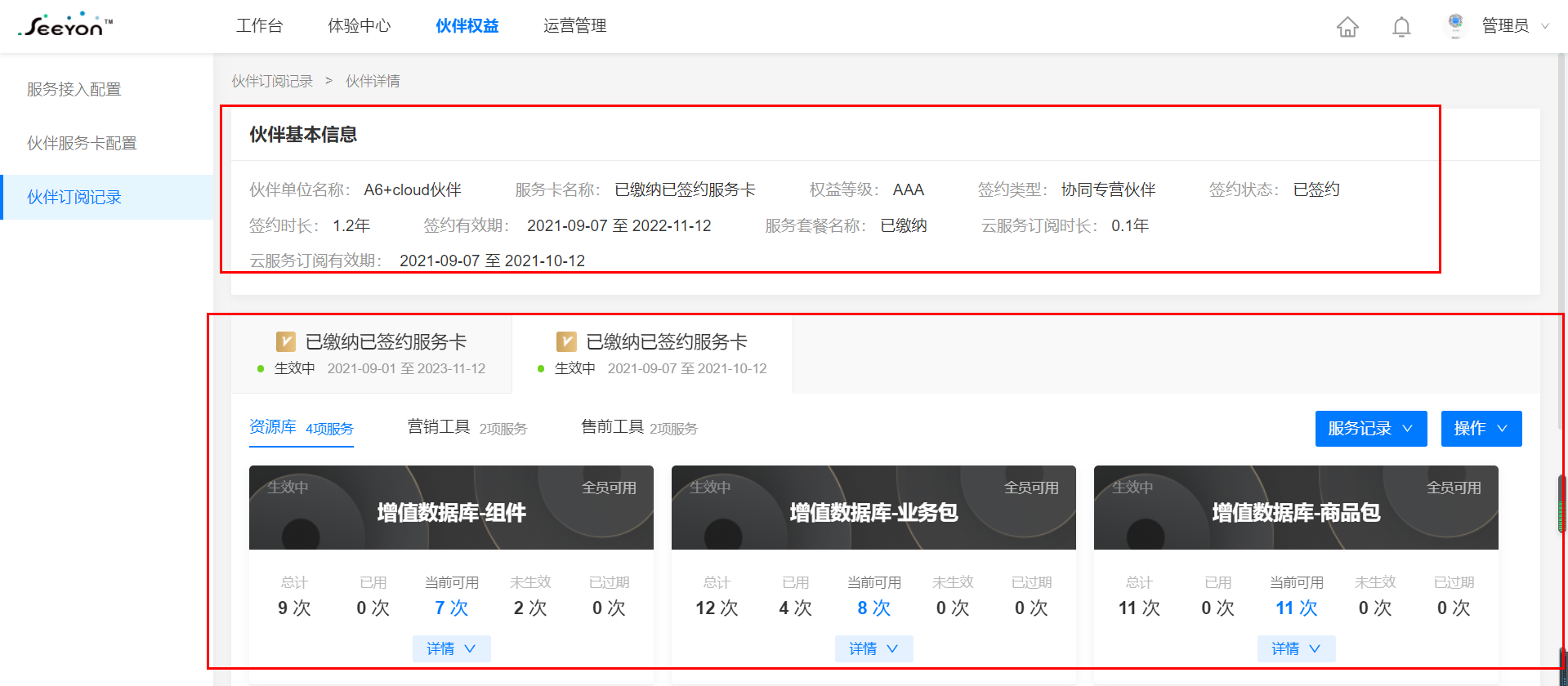Click 12 次 total in 业务包 card
This screenshot has width=1568, height=686.
[717, 608]
